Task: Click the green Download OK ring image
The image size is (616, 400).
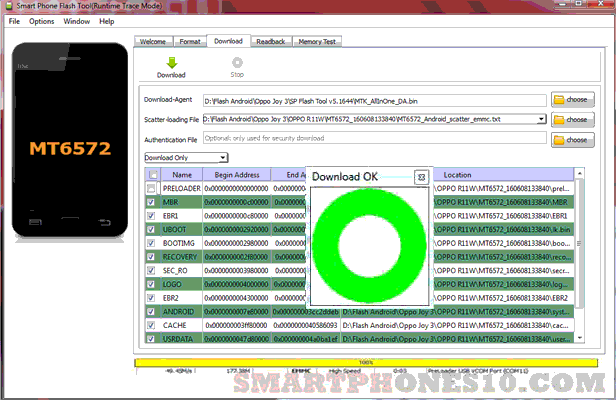Action: tap(369, 246)
